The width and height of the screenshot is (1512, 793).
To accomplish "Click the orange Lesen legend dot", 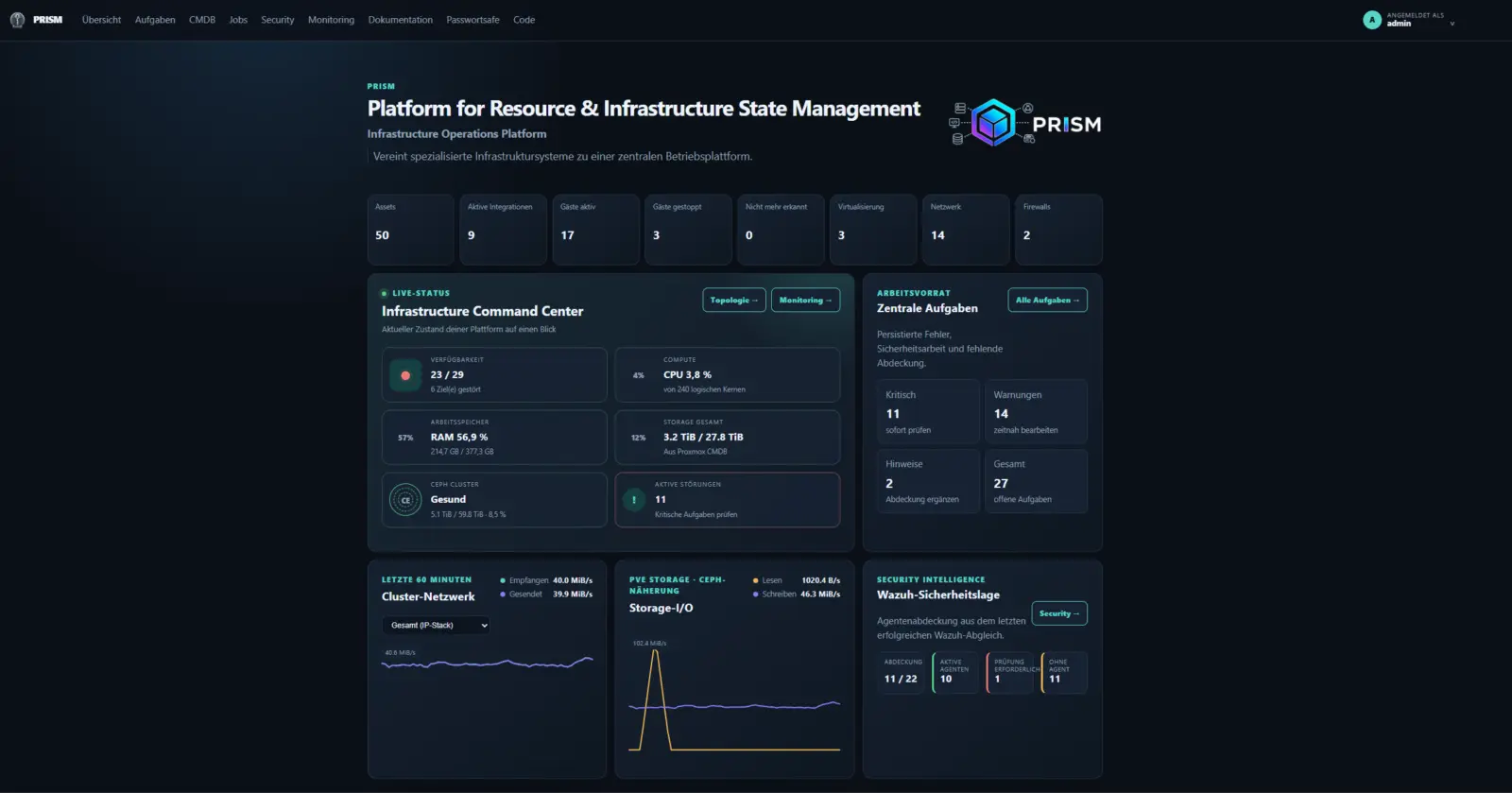I will 756,580.
